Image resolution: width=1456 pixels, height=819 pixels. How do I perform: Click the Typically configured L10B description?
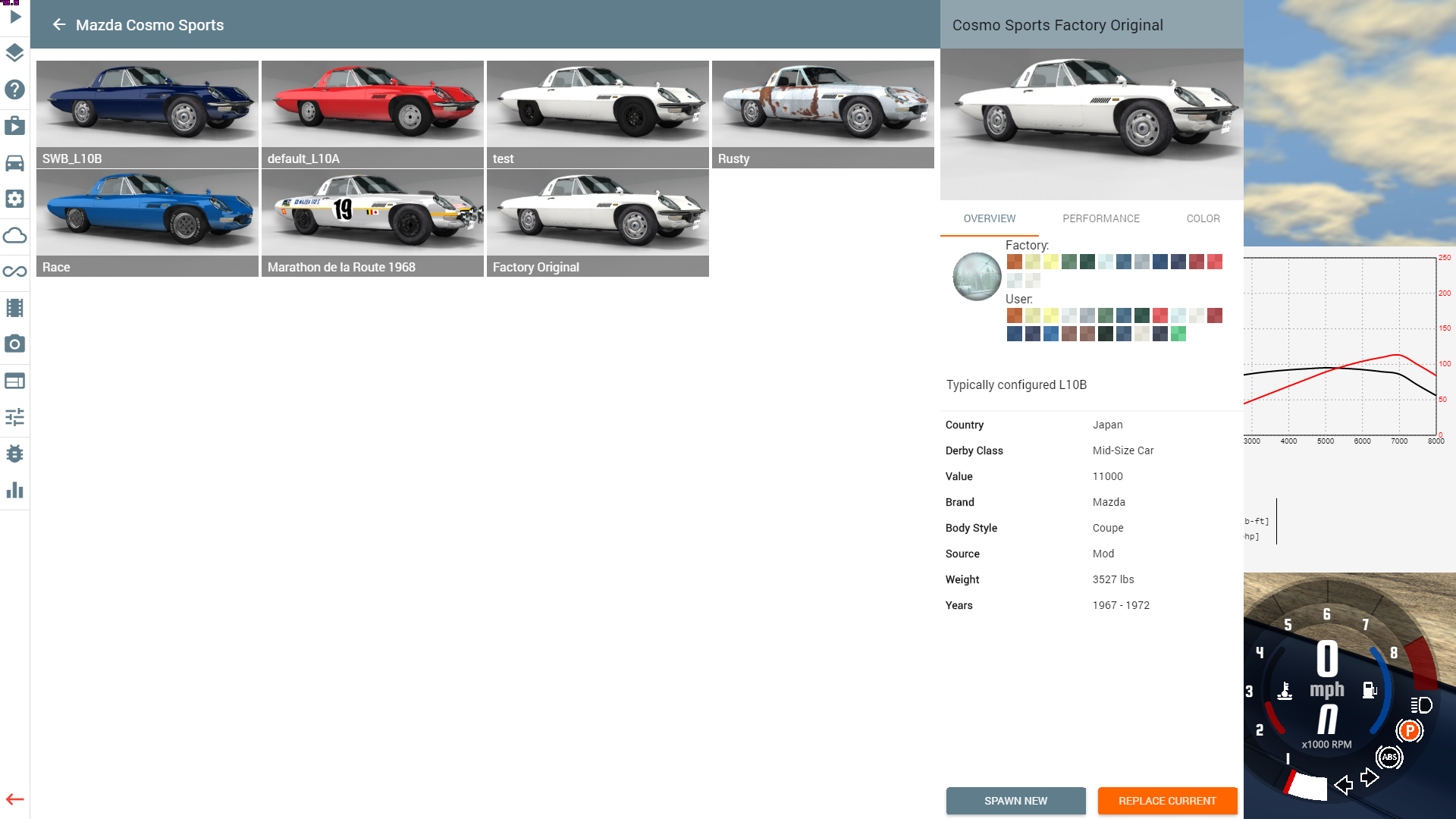click(1016, 384)
